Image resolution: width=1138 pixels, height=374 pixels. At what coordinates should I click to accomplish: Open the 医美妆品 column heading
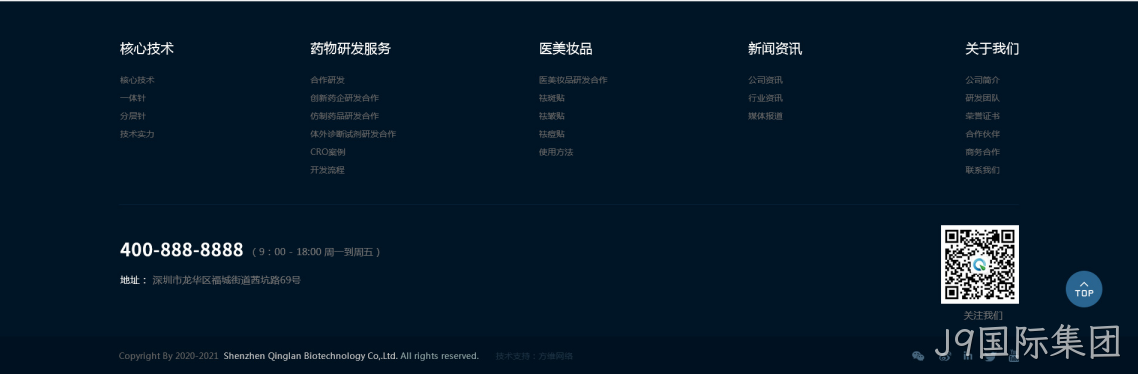(x=565, y=49)
